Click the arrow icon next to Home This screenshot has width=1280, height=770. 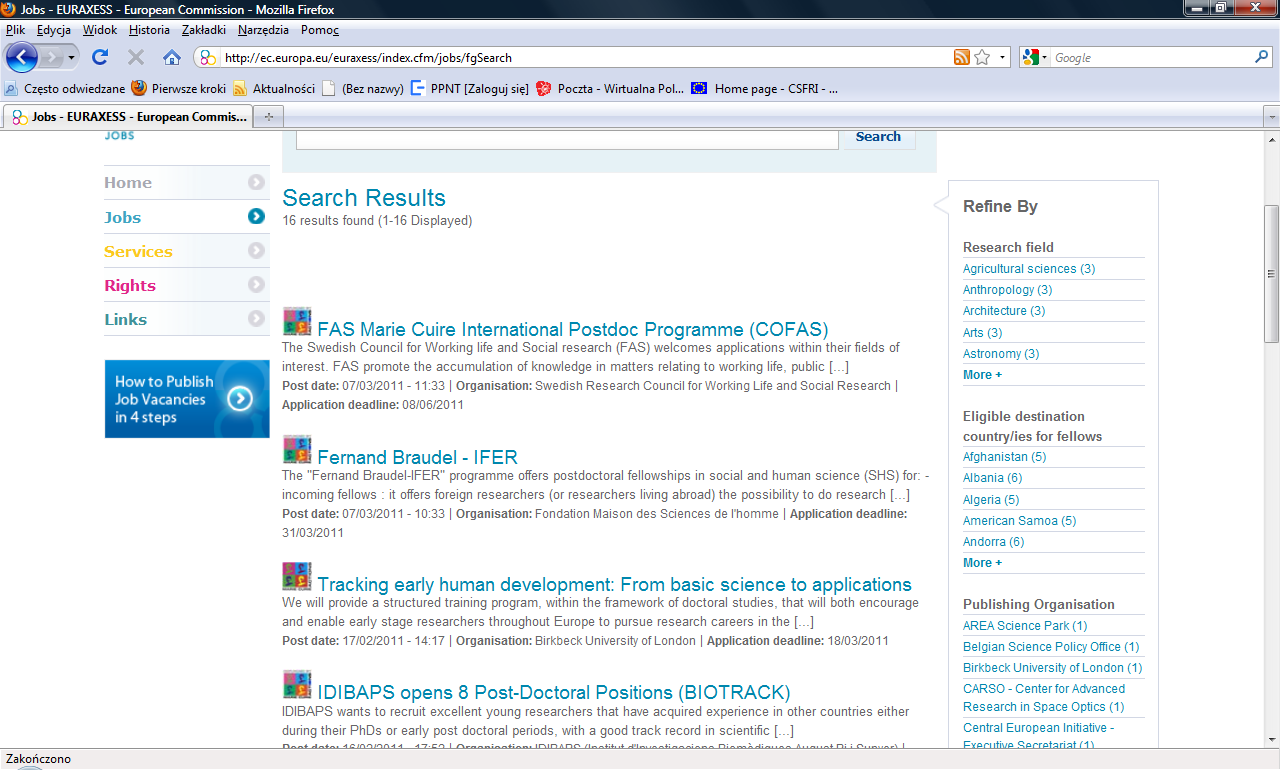pos(257,182)
